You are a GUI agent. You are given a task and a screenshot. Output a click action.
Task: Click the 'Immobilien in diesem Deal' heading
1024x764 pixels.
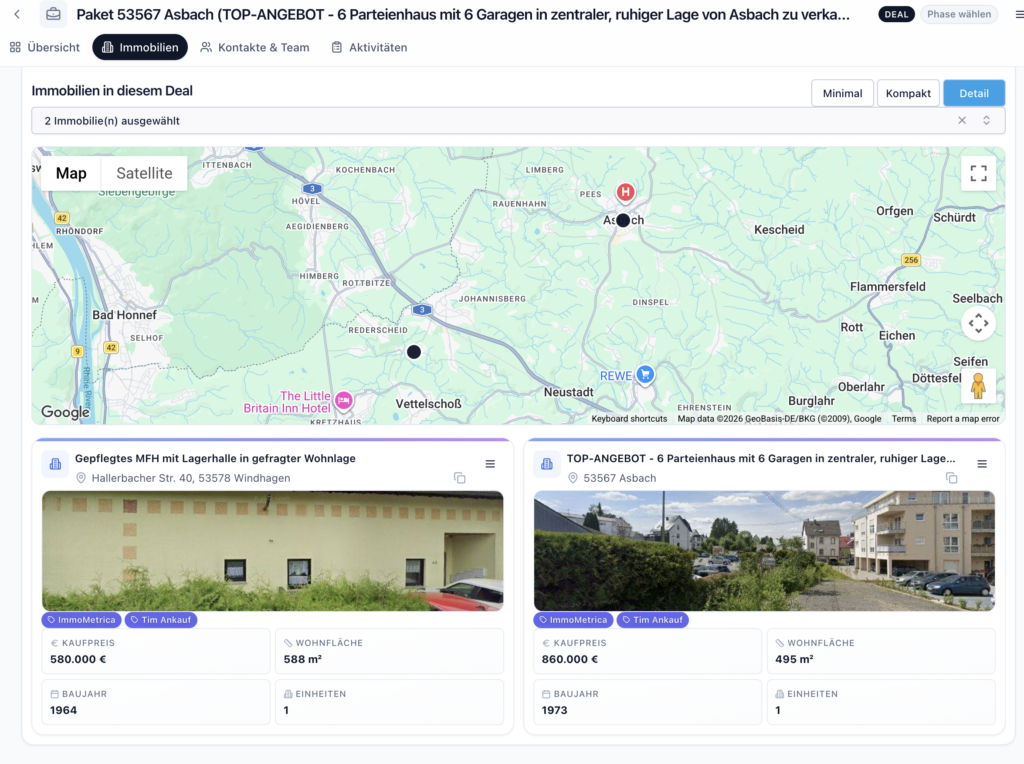112,91
